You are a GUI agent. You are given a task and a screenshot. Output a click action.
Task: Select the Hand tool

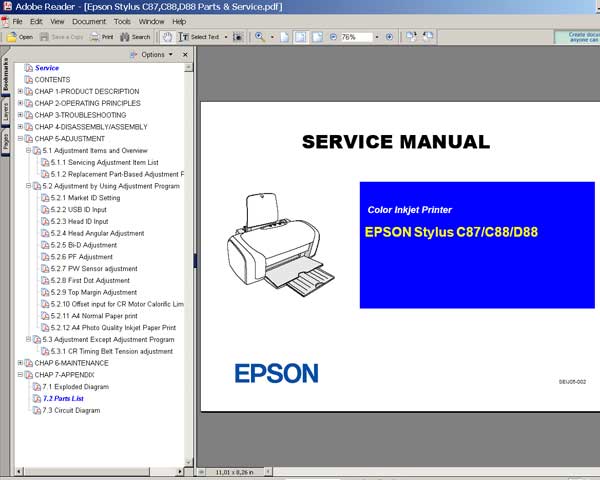167,37
